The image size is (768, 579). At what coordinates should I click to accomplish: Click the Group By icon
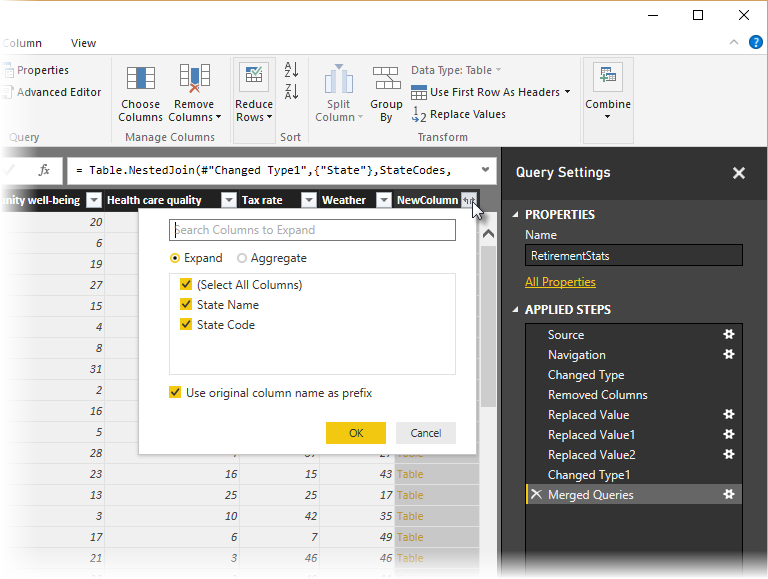[x=386, y=78]
